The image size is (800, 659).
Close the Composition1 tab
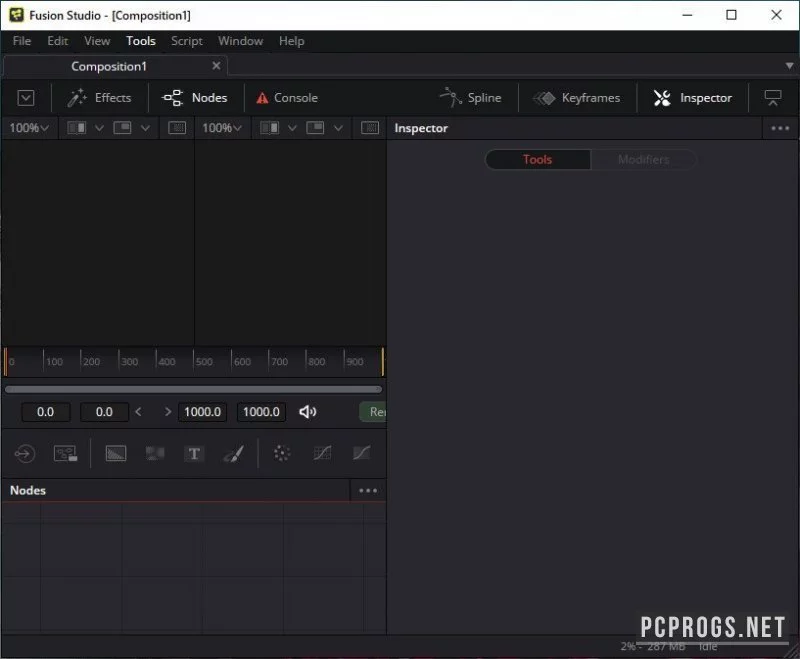pyautogui.click(x=216, y=66)
